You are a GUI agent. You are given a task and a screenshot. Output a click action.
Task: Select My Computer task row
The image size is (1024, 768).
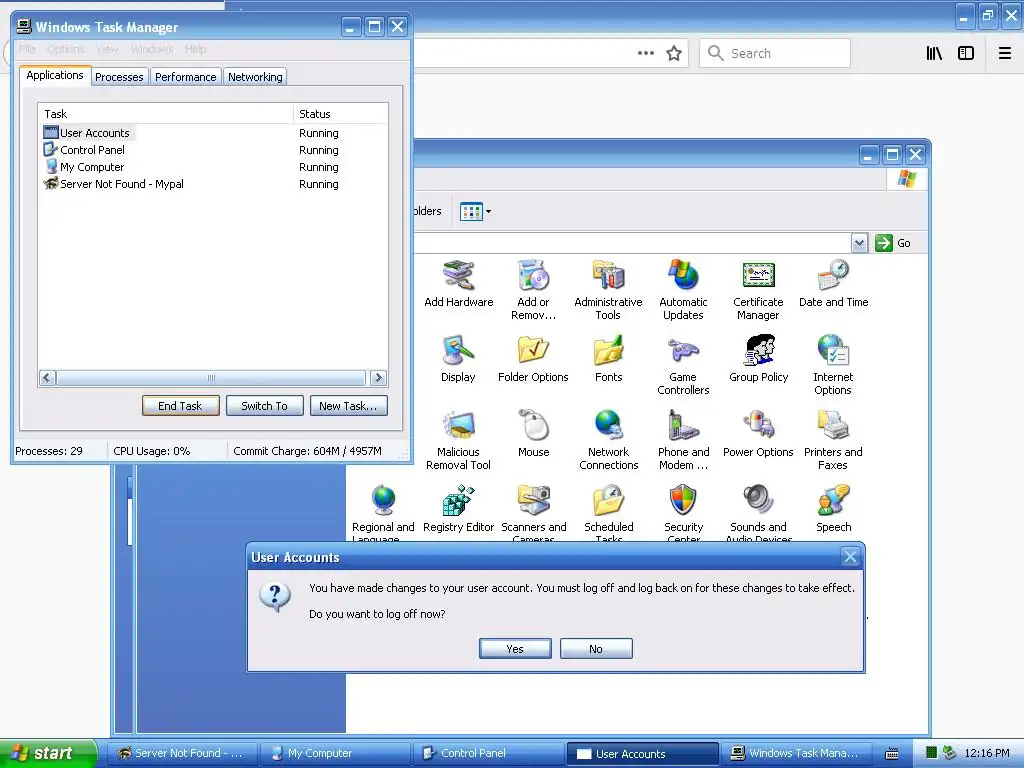212,167
